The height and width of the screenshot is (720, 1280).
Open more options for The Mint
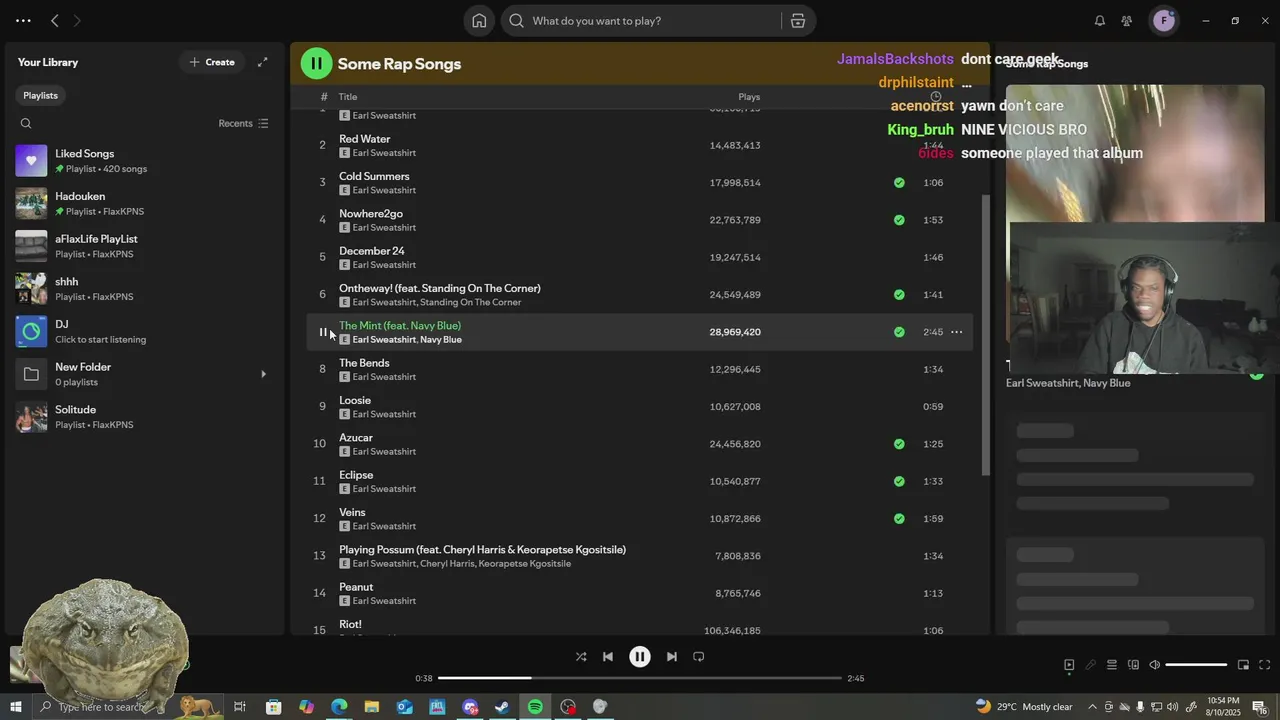(x=957, y=332)
